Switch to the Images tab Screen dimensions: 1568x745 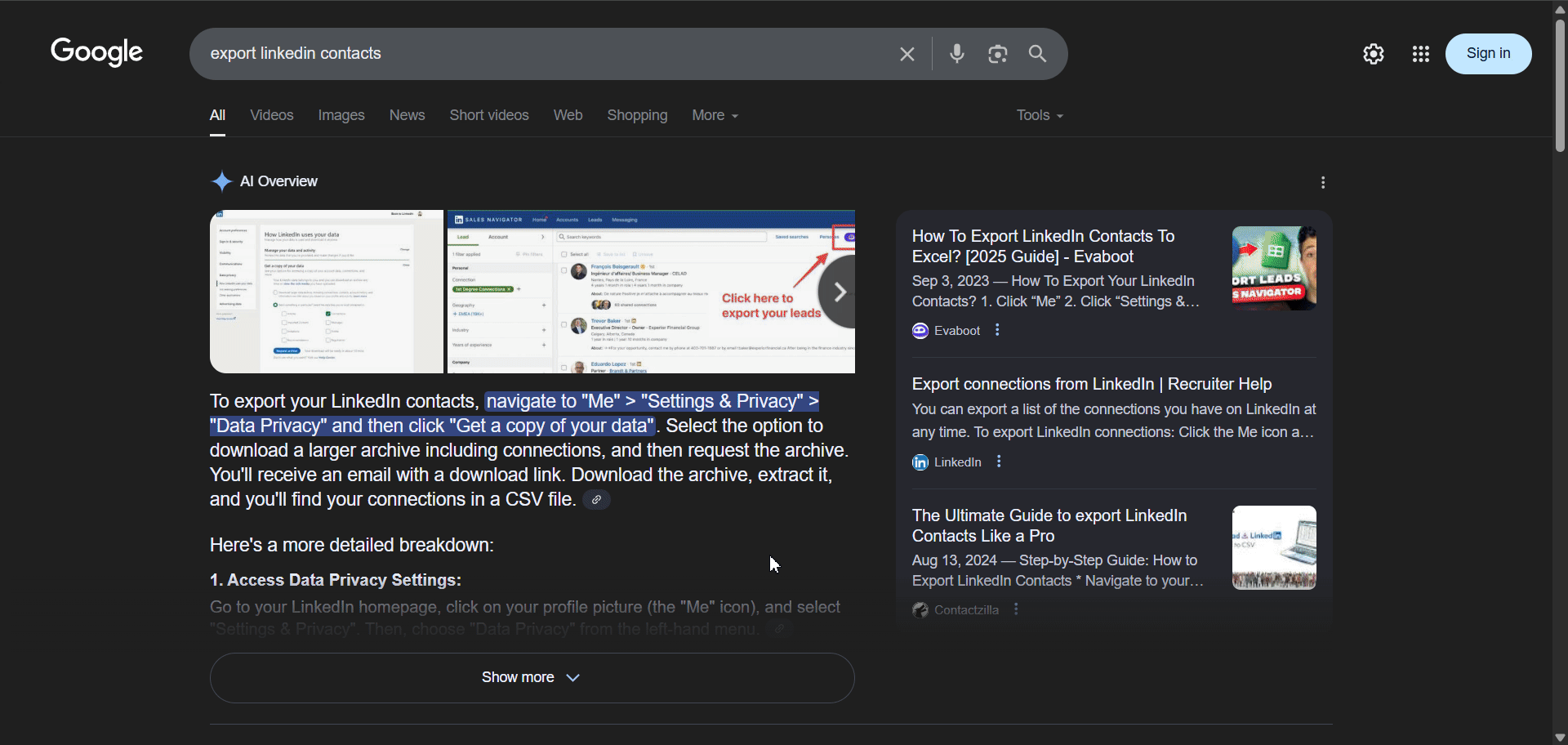pyautogui.click(x=341, y=115)
